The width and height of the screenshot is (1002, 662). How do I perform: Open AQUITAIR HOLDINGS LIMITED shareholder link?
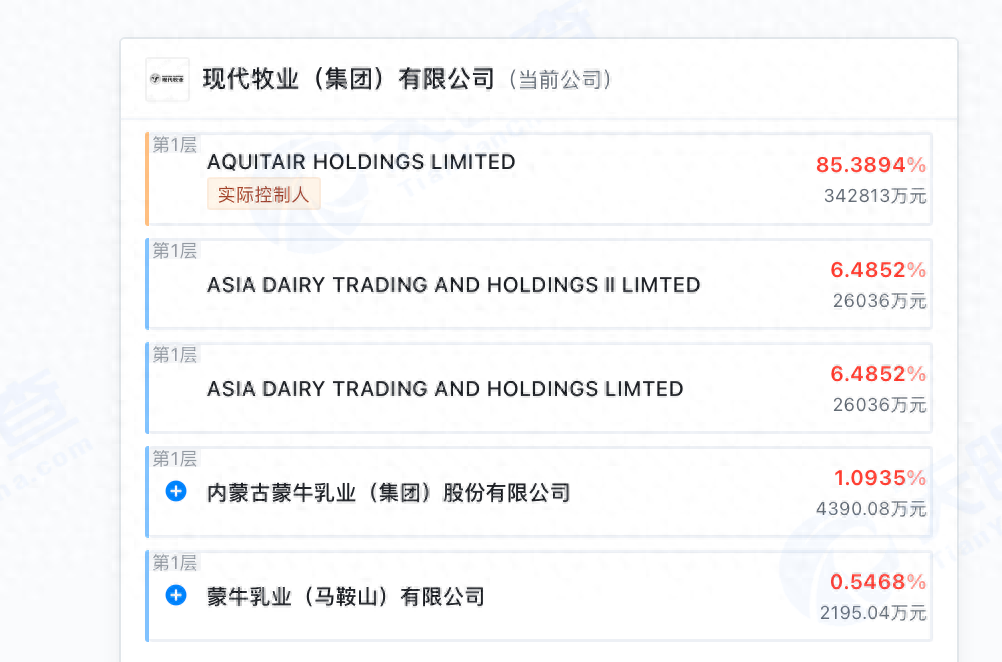[x=361, y=162]
